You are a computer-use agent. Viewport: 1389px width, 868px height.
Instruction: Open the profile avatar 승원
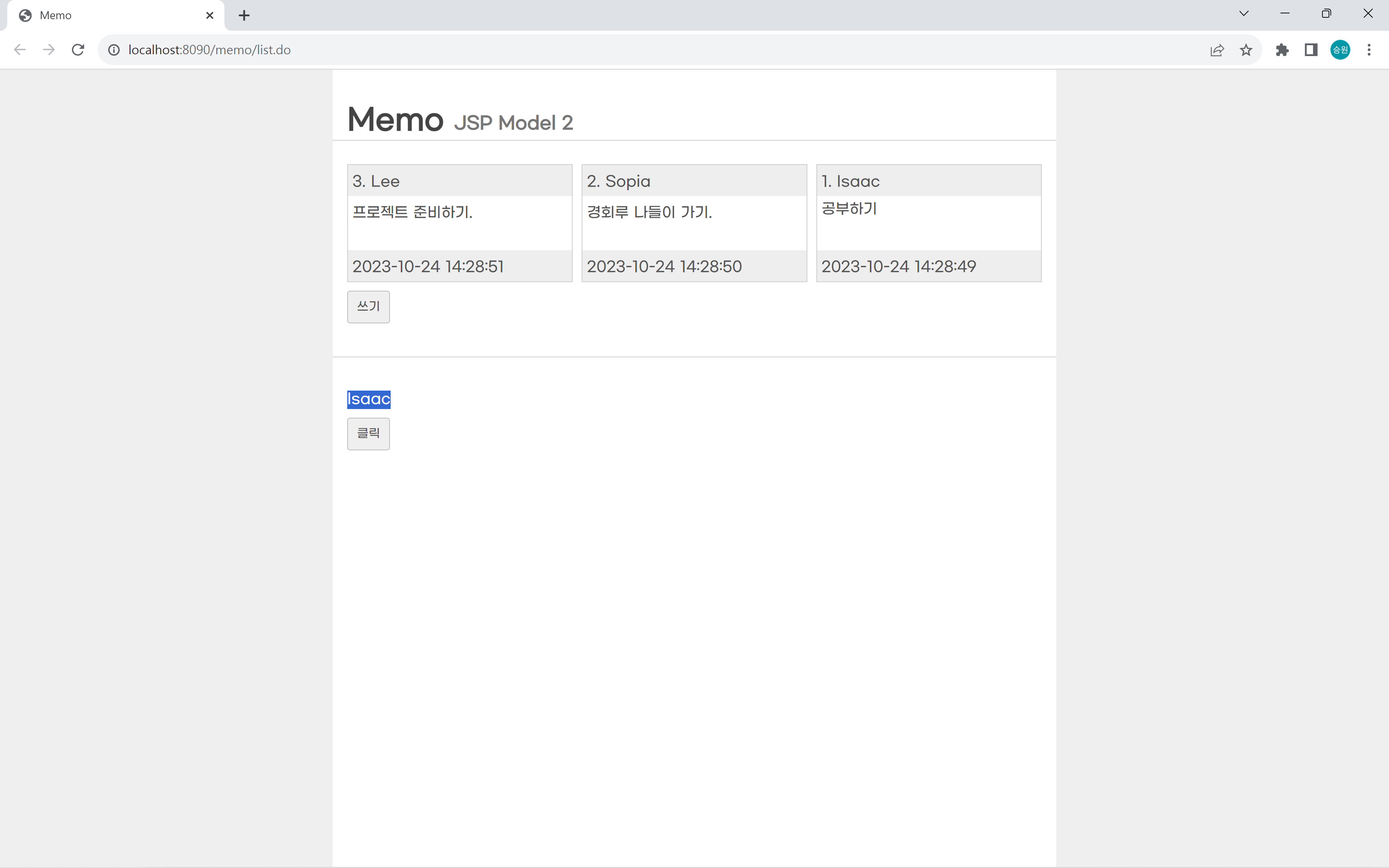(x=1340, y=50)
